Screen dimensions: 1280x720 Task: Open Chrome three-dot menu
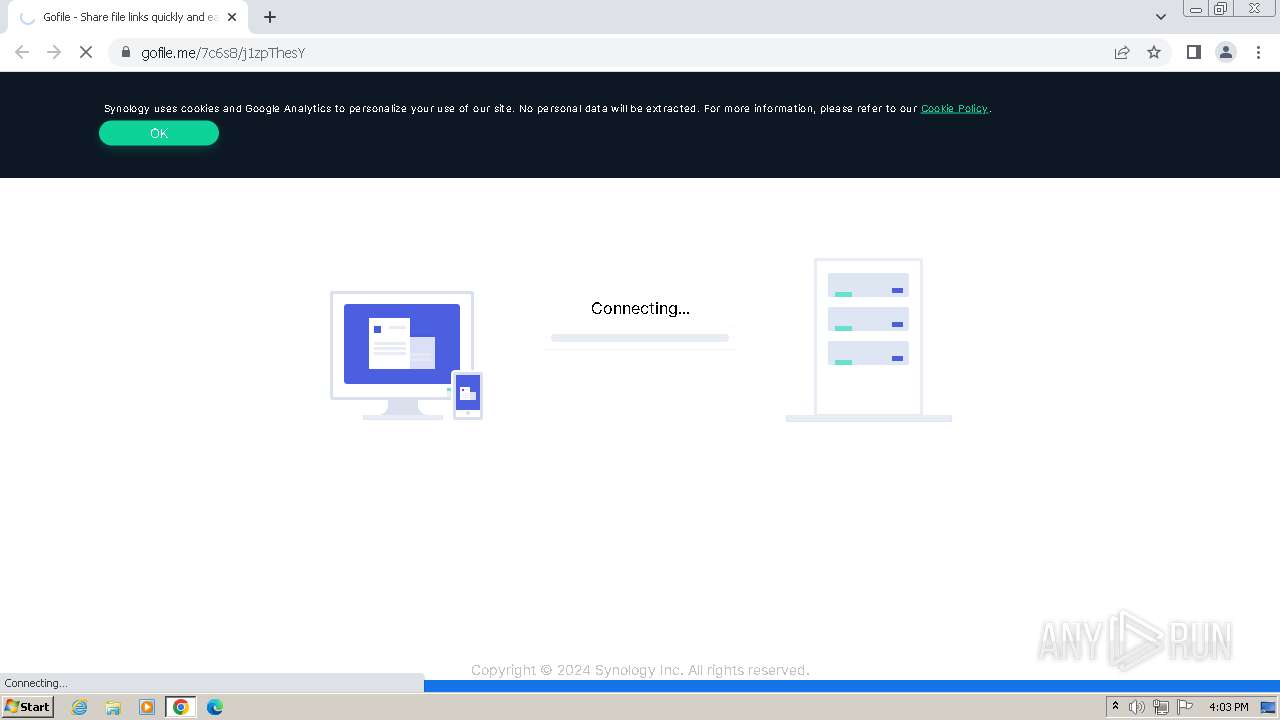[1259, 52]
